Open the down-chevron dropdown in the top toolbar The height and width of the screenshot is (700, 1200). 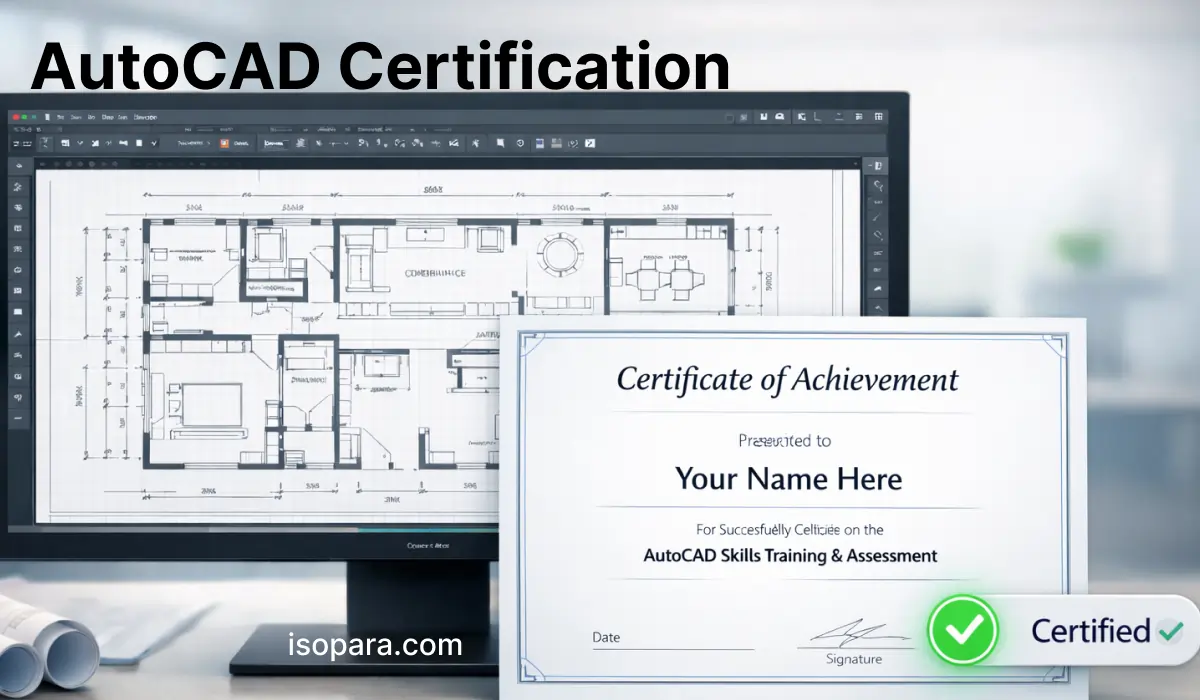coord(79,143)
